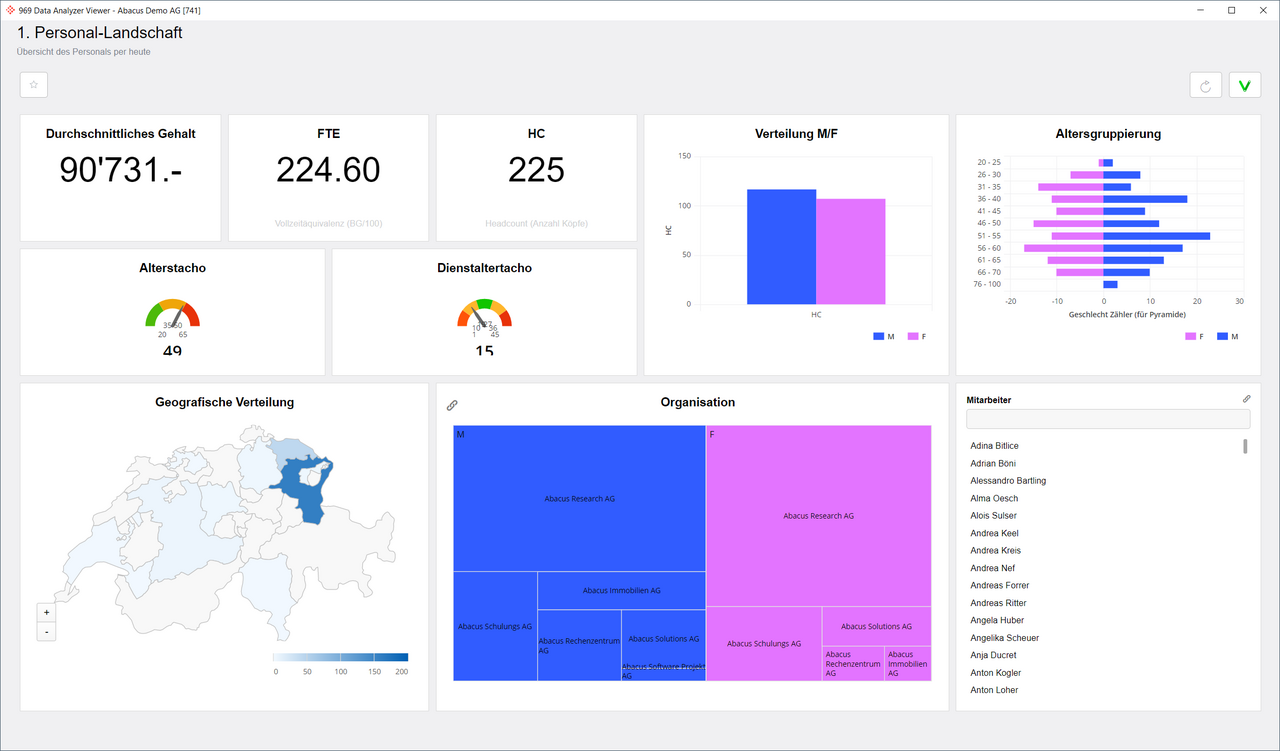Screen dimensions: 1280x751
Task: Click the Alterstacho gauge needle
Action: click(176, 318)
